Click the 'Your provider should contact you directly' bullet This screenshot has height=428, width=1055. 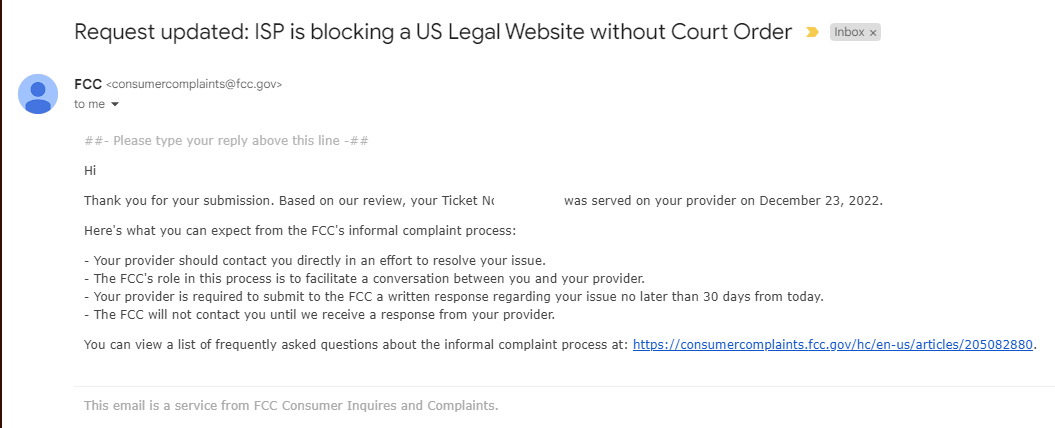tap(315, 260)
